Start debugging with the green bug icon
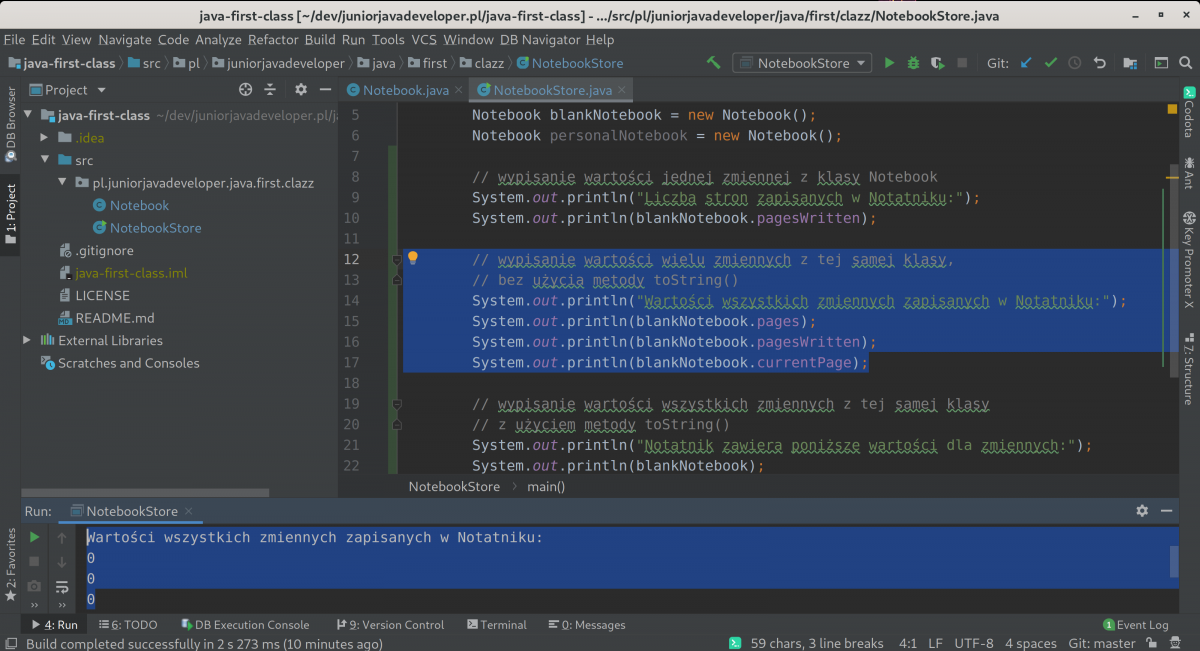1200x651 pixels. tap(913, 63)
